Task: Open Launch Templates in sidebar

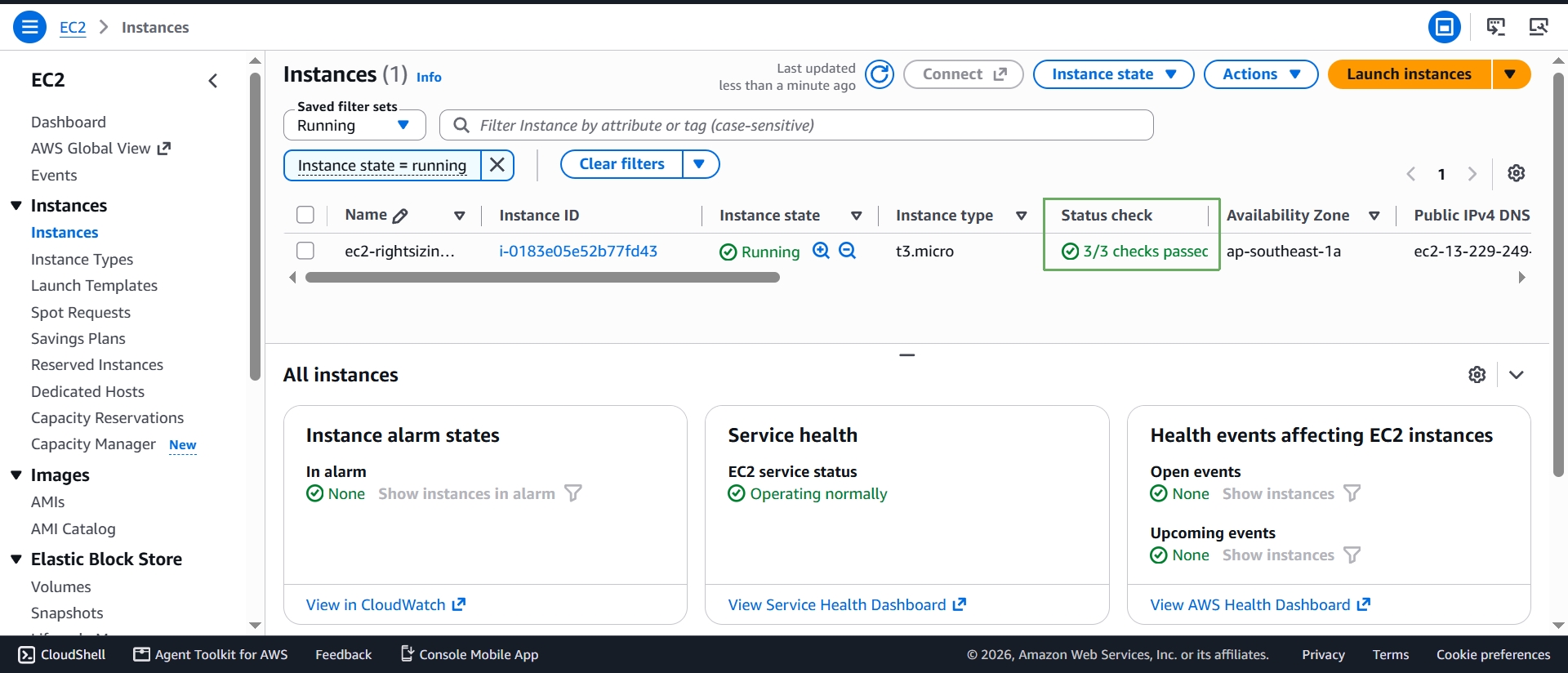Action: (x=94, y=285)
